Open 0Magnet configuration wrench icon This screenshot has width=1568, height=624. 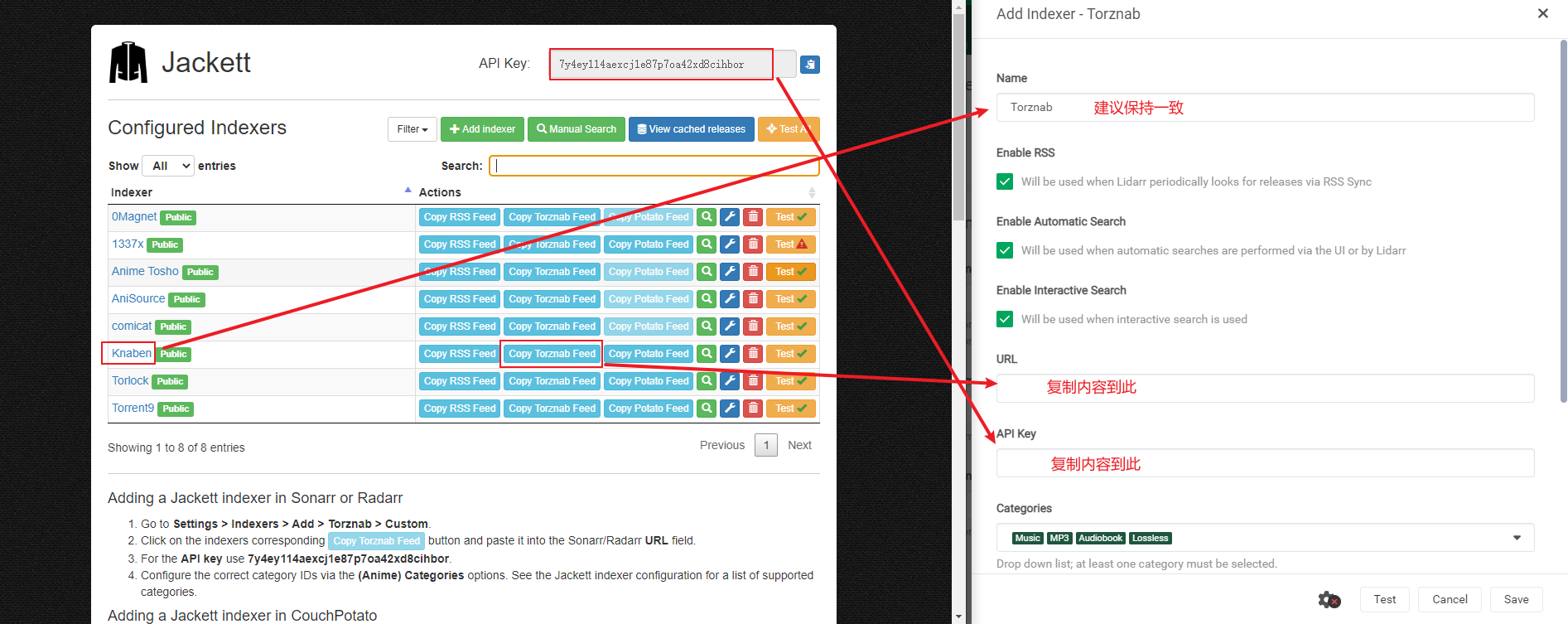[730, 217]
